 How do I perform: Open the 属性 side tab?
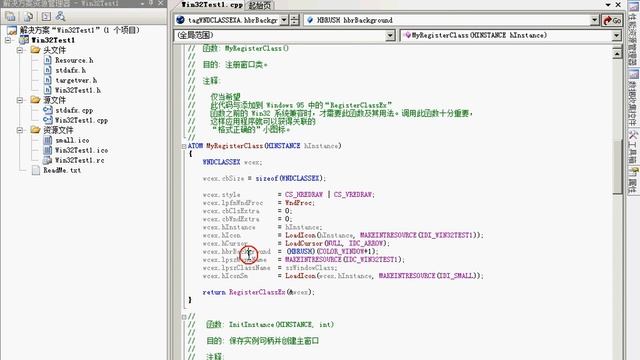(x=633, y=180)
